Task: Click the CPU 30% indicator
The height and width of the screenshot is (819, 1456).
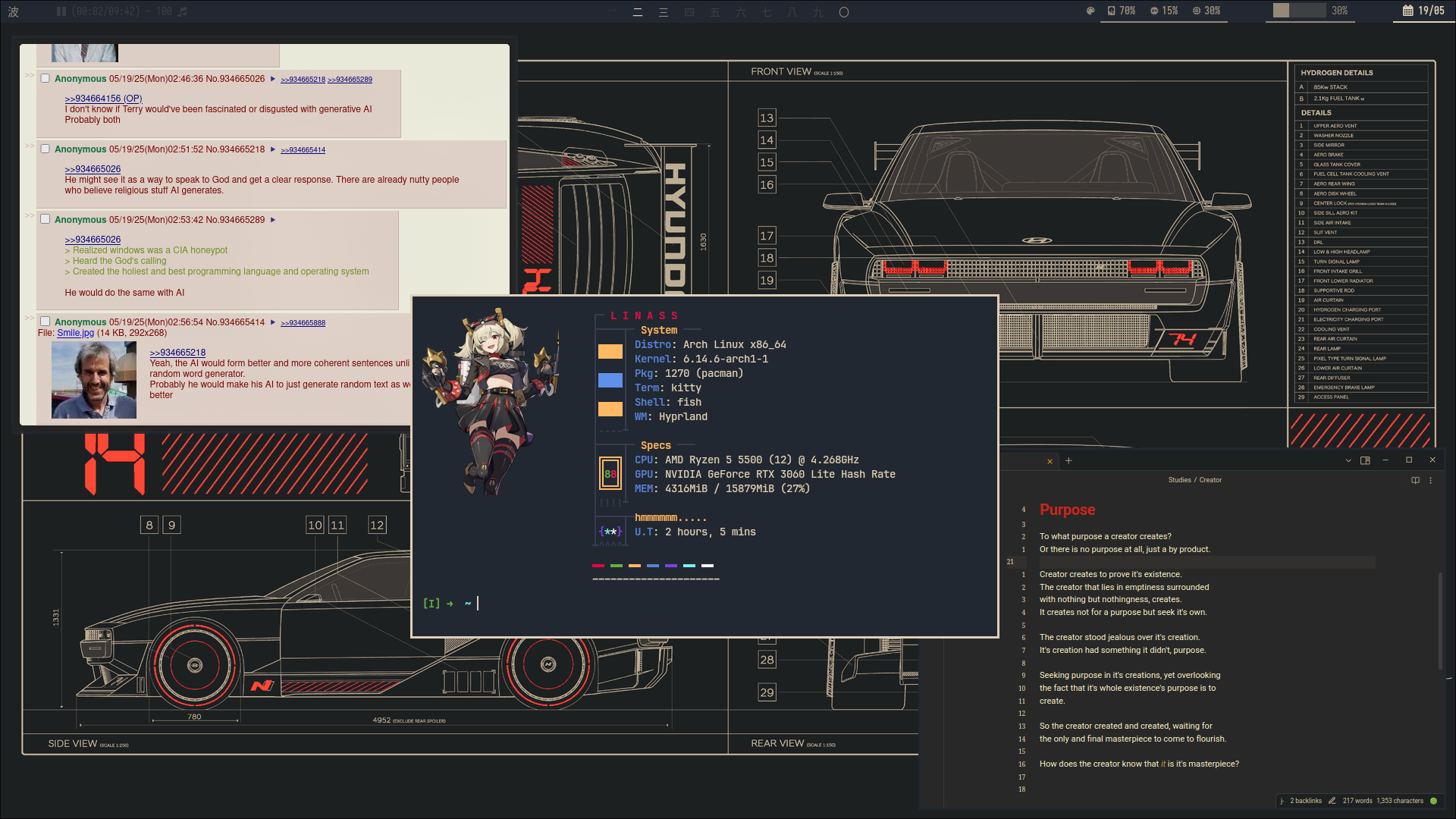Action: [1207, 11]
